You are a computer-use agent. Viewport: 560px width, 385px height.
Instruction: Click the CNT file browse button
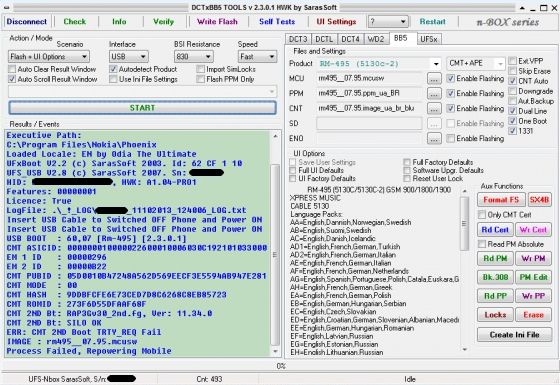[x=434, y=109]
